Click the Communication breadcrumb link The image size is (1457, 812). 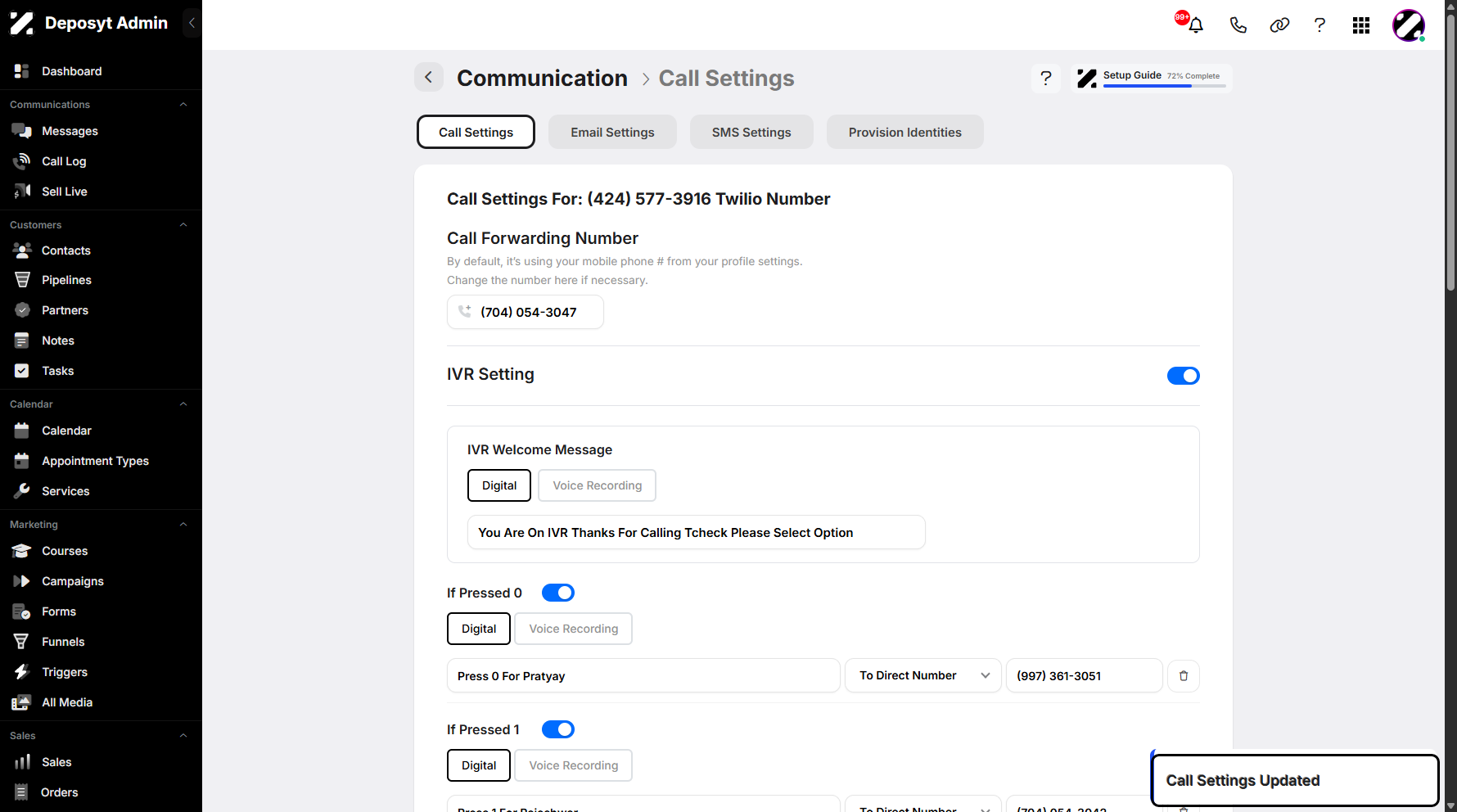[x=542, y=78]
